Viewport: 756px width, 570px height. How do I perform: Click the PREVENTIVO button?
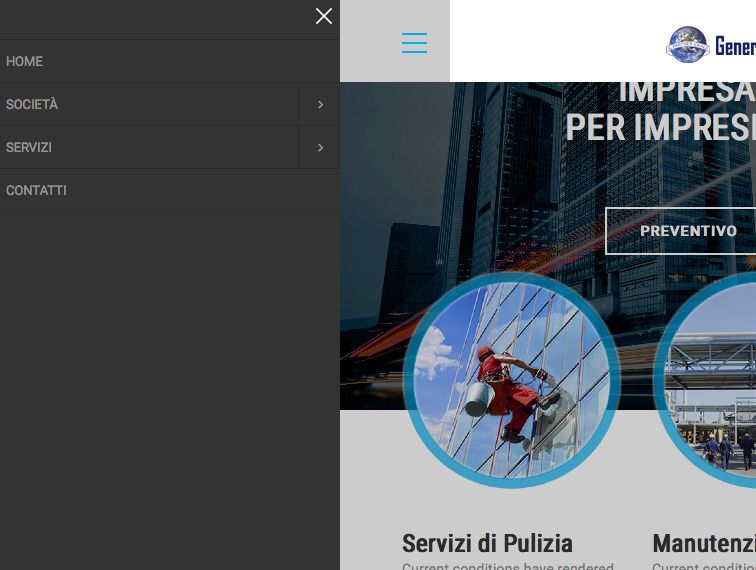(680, 231)
